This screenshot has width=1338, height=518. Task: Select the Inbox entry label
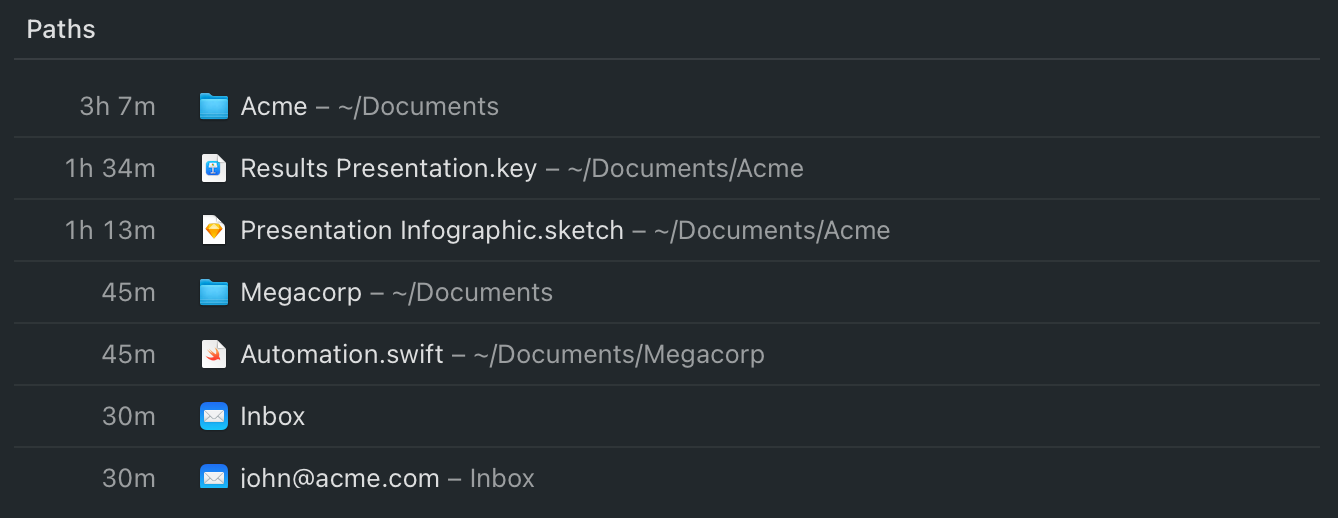(x=273, y=416)
